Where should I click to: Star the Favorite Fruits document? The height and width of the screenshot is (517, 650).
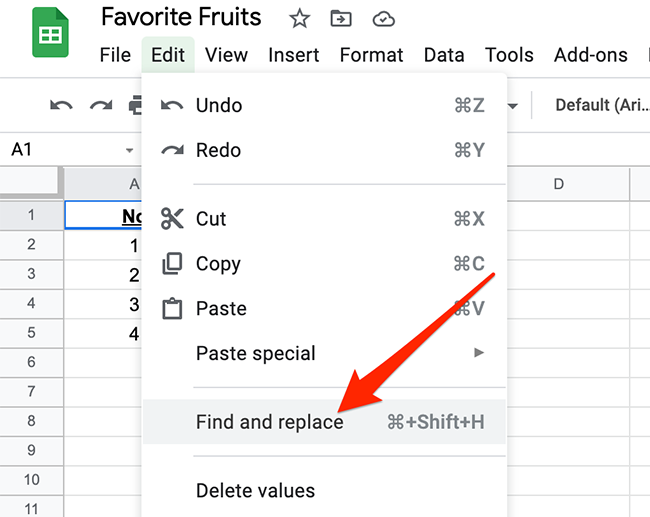pyautogui.click(x=298, y=18)
